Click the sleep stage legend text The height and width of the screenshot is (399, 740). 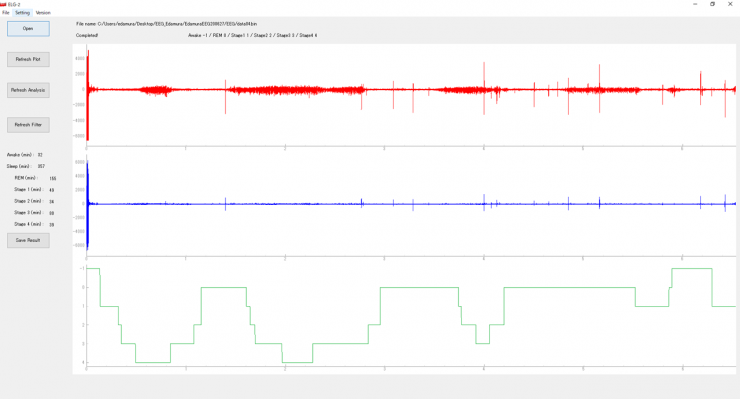pos(252,35)
